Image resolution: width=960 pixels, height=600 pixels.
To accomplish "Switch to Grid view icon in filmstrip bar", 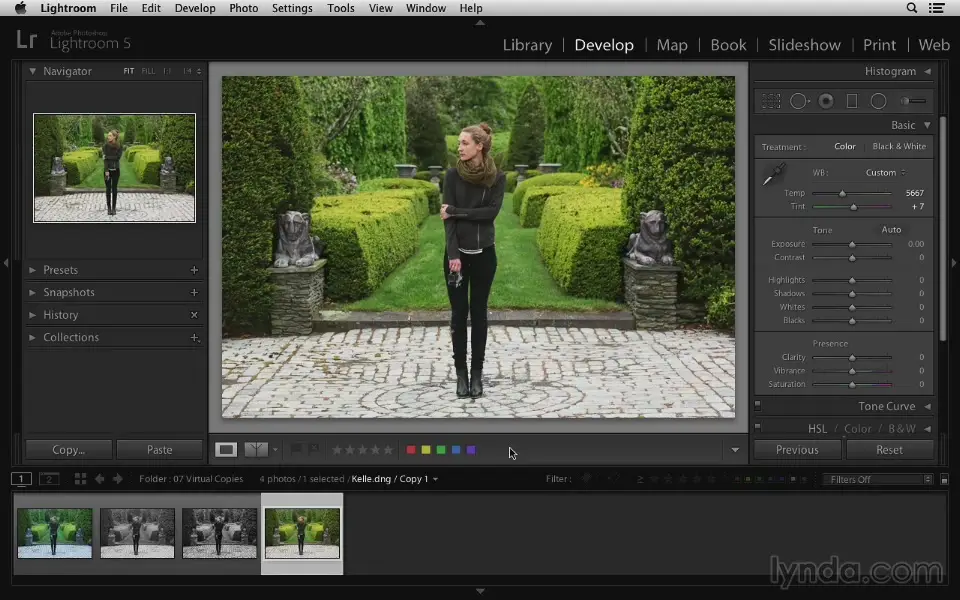I will pos(80,479).
